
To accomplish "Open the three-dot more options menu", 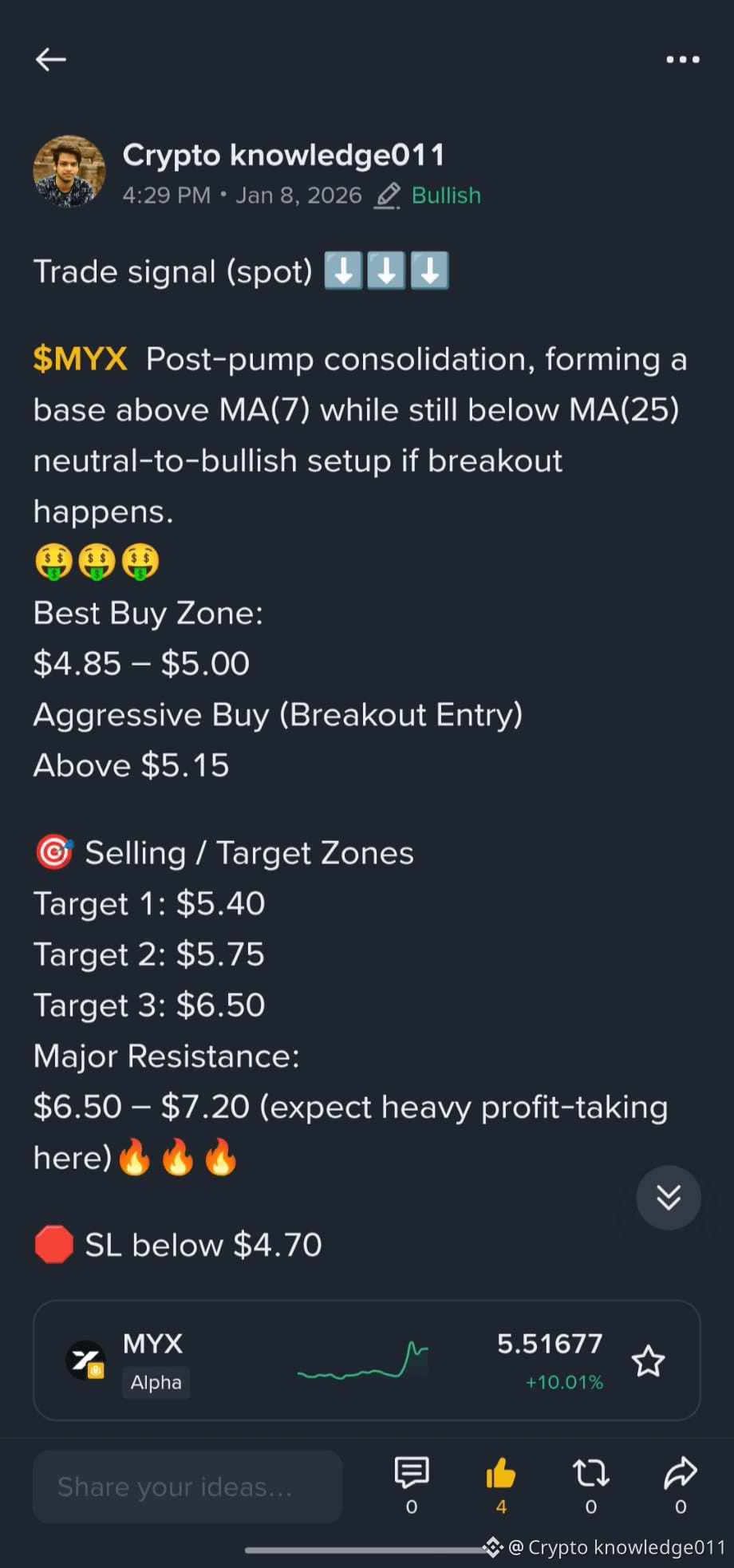I will pyautogui.click(x=683, y=59).
